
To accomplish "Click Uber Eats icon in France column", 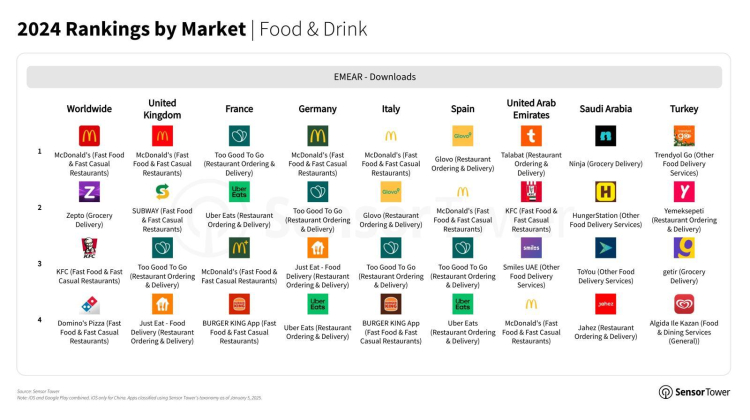I will 239,192.
